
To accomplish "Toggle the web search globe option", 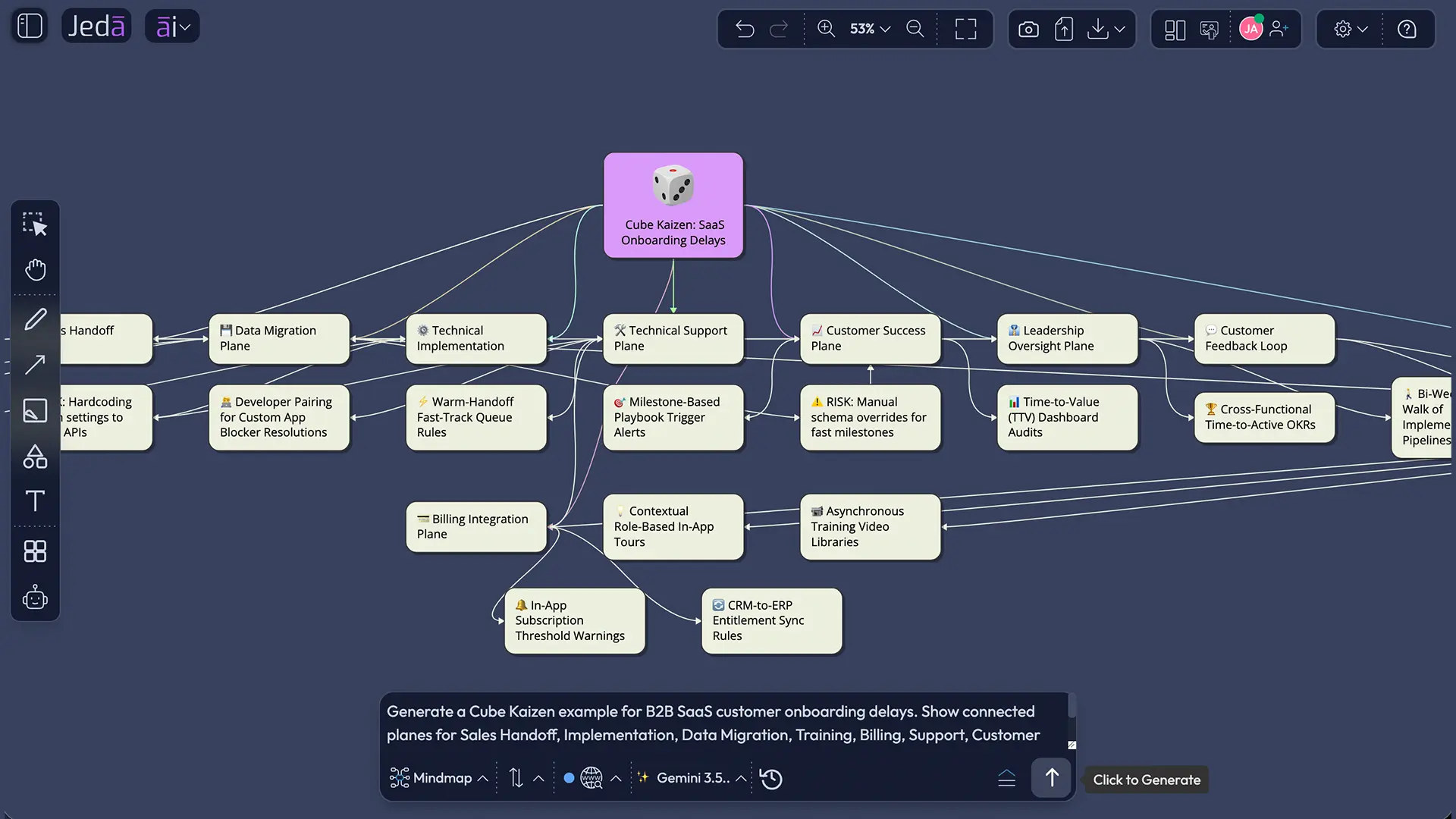I will 591,778.
